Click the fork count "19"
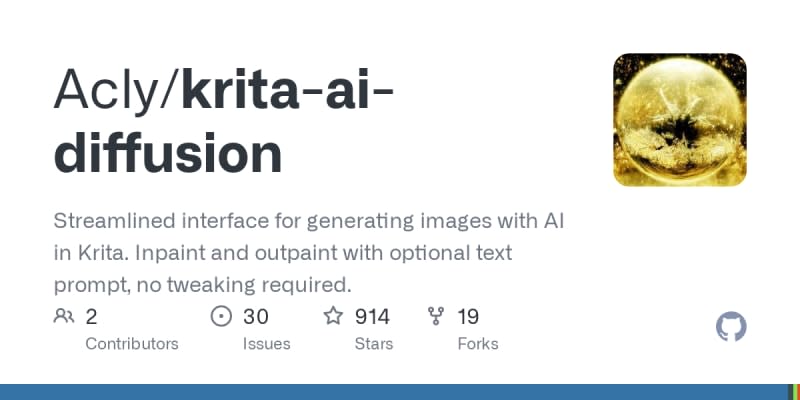Viewport: 800px width, 400px height. tap(468, 317)
